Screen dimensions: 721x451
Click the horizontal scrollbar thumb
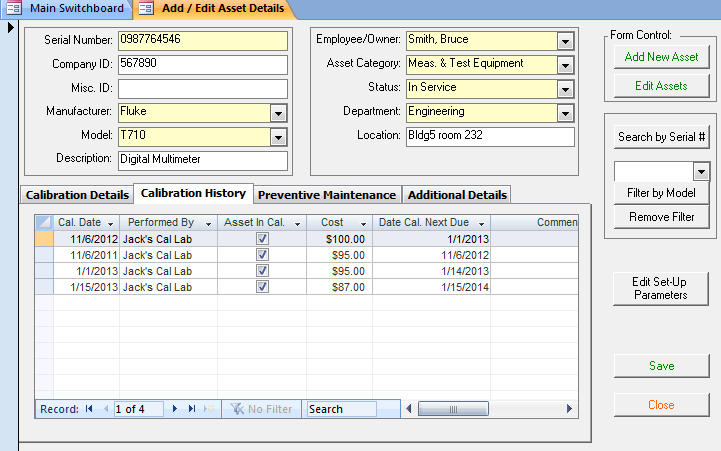[453, 409]
